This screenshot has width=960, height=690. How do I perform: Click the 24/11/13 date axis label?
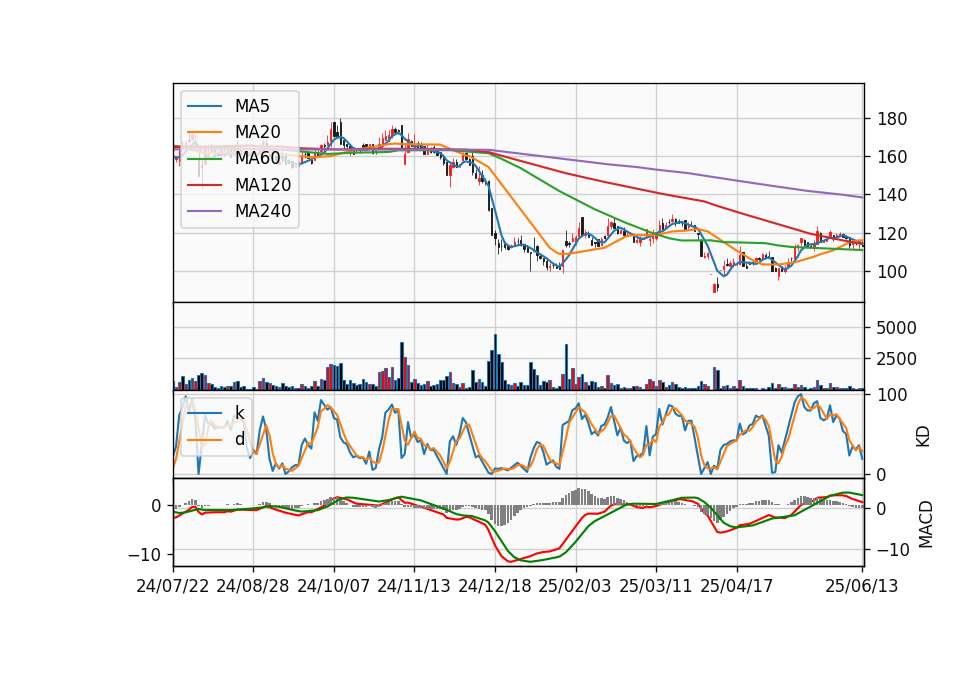414,586
